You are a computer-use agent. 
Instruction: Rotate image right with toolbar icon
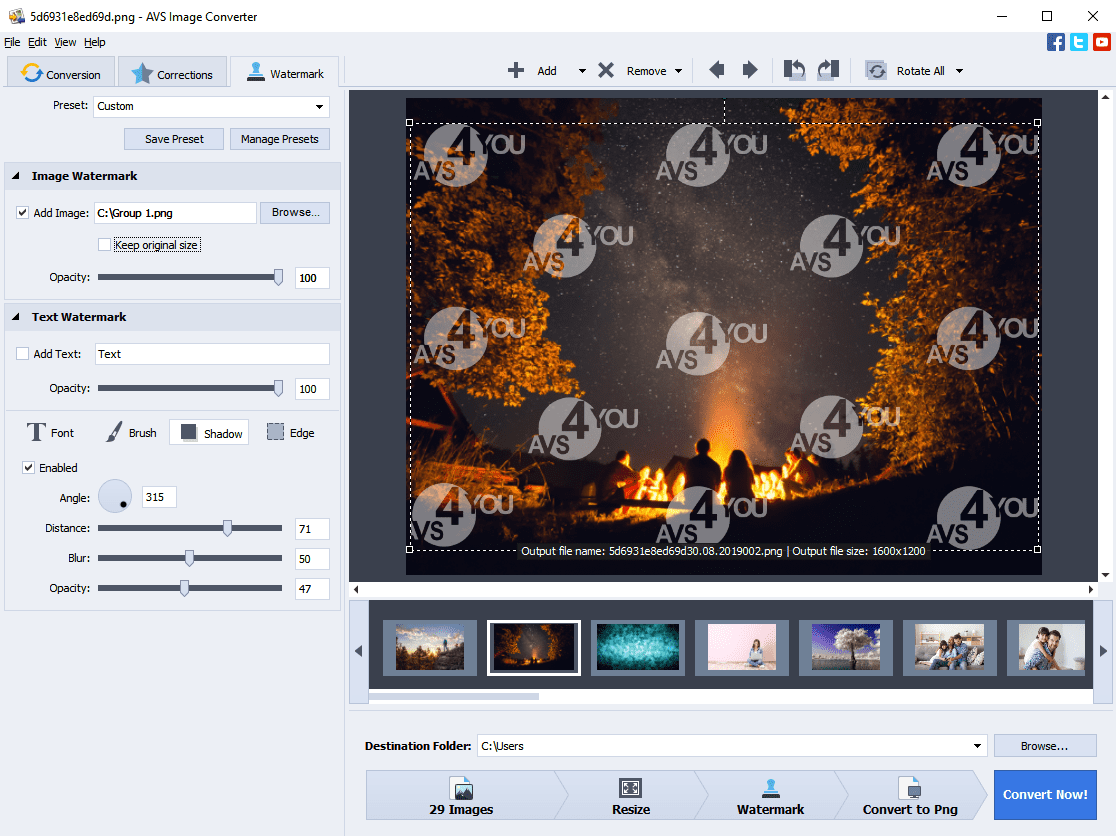(828, 70)
